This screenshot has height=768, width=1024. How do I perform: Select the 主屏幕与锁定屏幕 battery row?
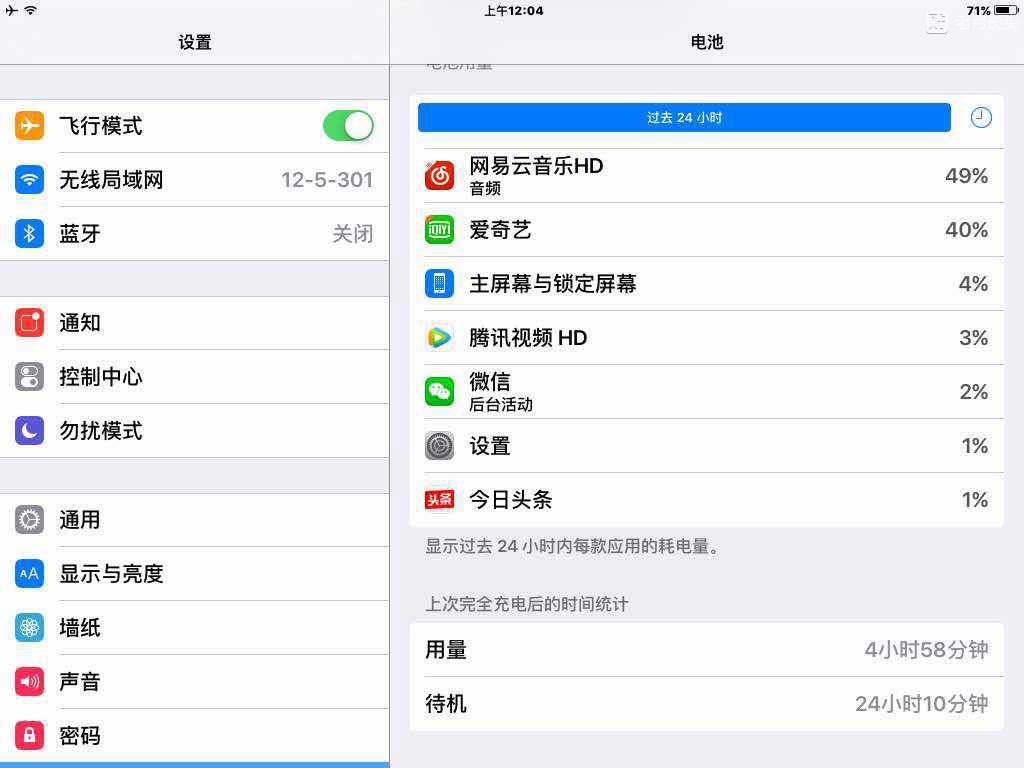(707, 283)
